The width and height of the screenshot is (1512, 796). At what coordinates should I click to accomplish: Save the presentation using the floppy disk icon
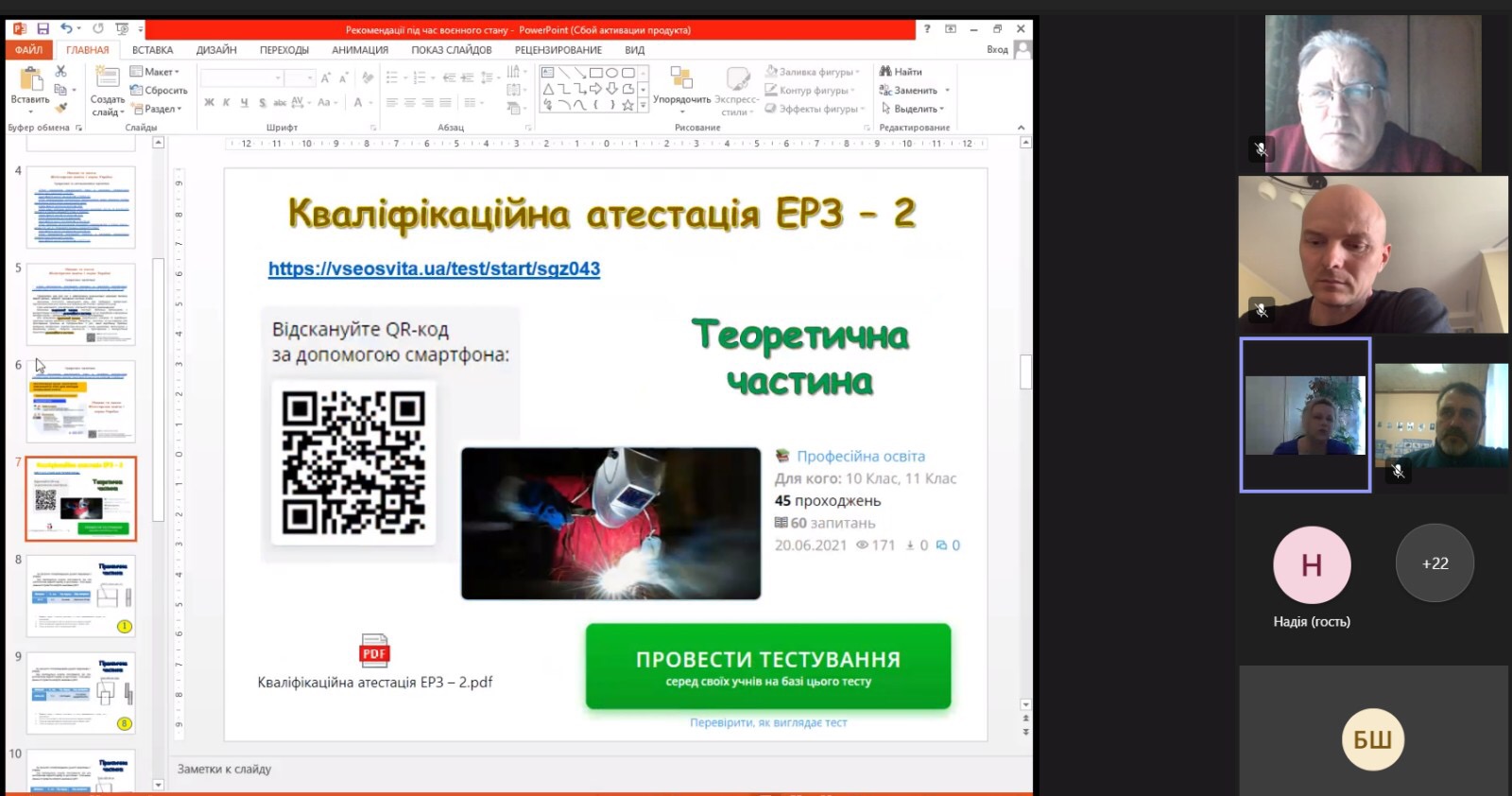point(43,29)
